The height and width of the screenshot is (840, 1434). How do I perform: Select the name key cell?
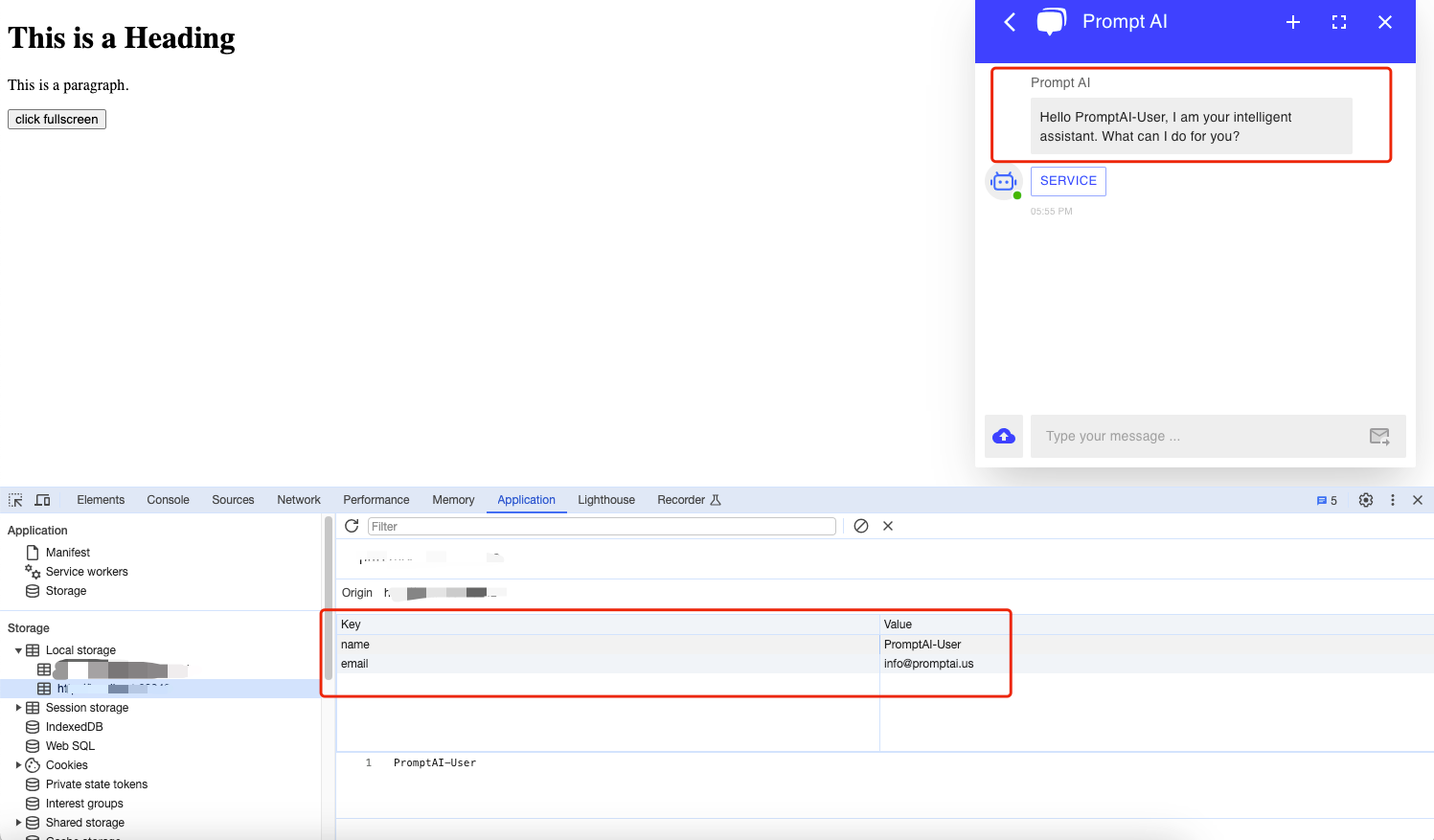click(x=607, y=645)
